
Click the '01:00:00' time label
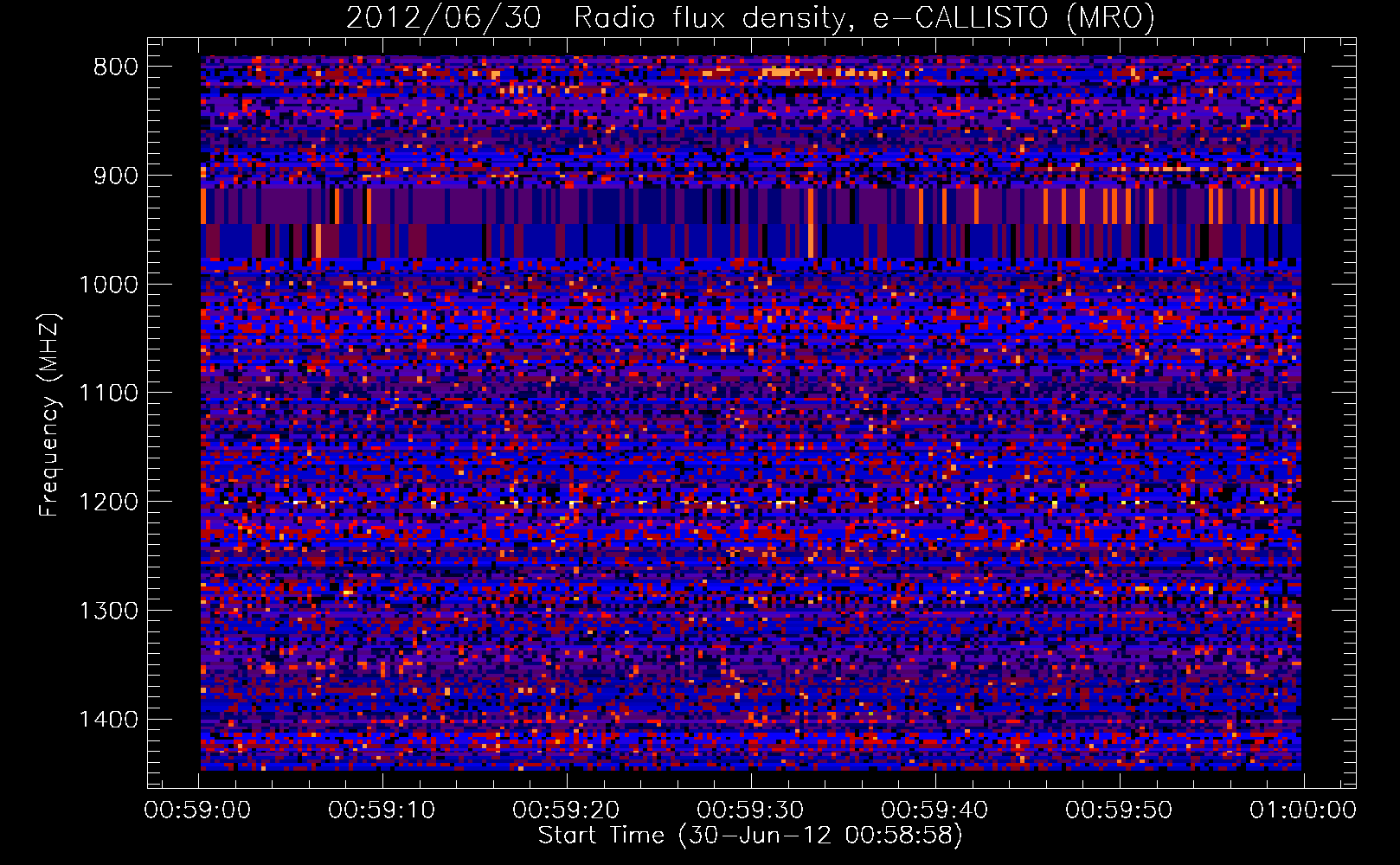1303,811
